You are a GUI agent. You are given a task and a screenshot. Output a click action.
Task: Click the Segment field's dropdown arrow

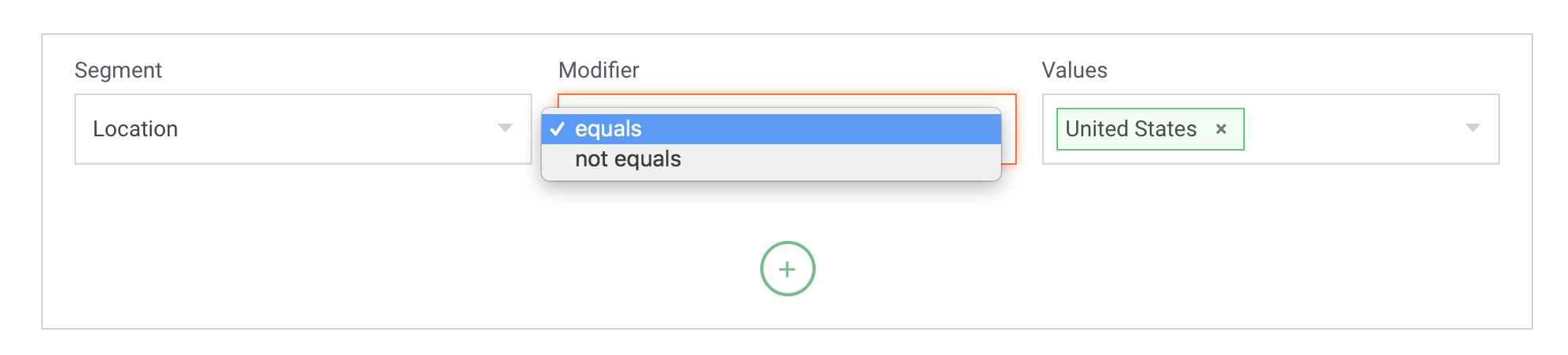504,128
